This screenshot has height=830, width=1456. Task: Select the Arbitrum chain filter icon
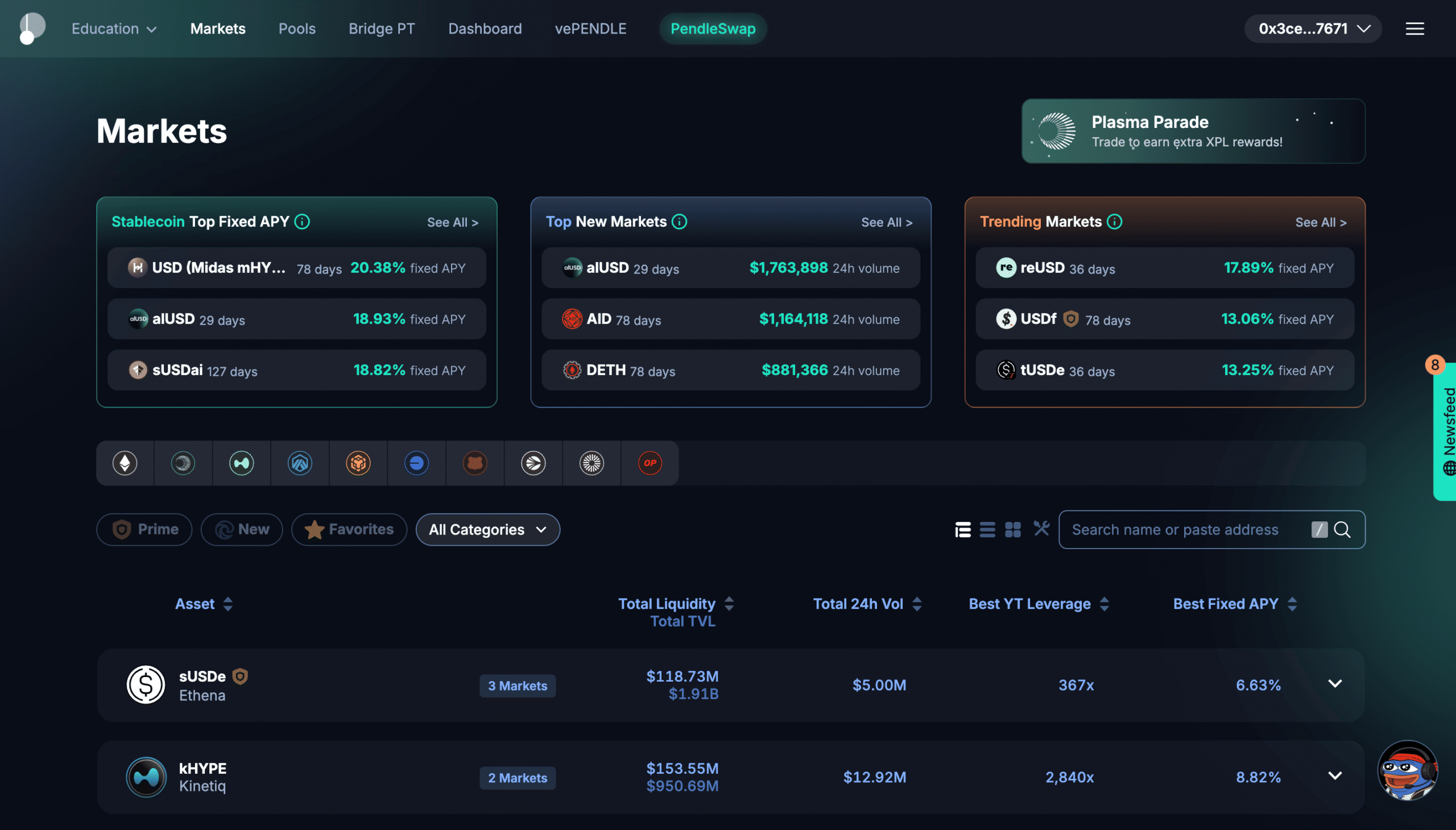click(300, 463)
